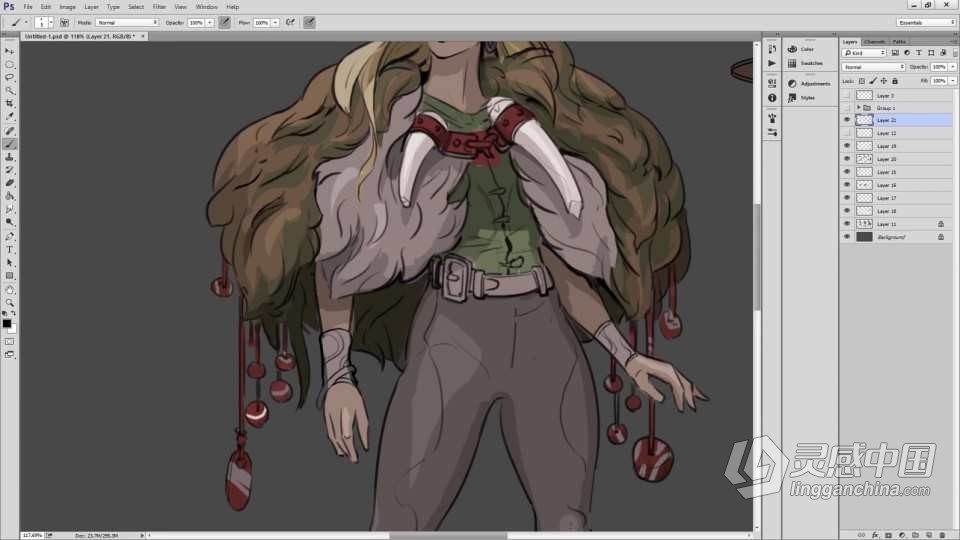Click the background color swatch
This screenshot has width=960, height=540.
pos(13,330)
